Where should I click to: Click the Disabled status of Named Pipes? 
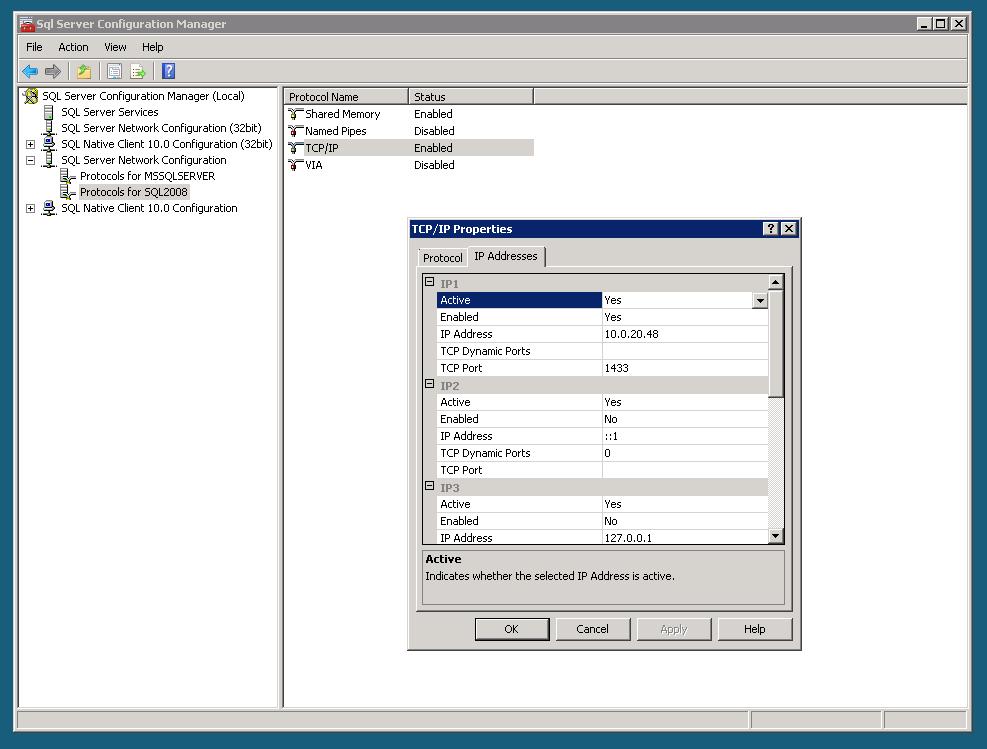click(434, 131)
